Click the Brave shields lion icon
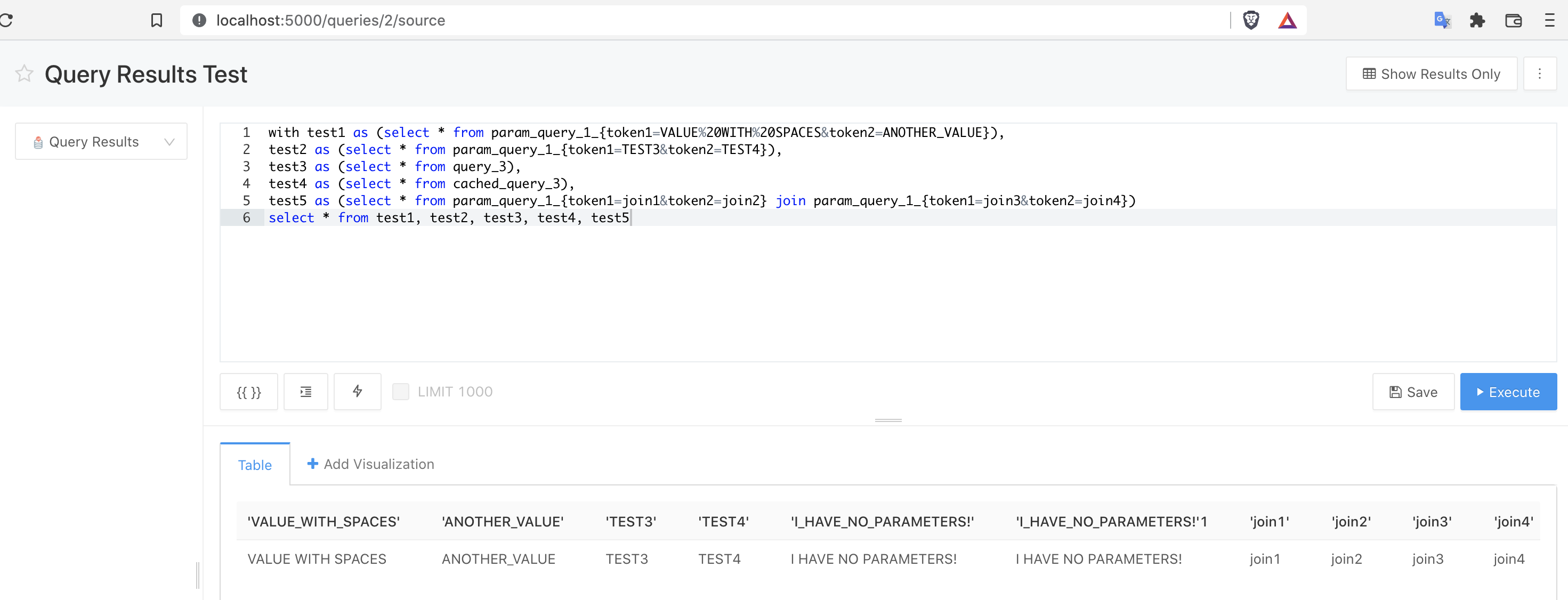 click(x=1250, y=20)
